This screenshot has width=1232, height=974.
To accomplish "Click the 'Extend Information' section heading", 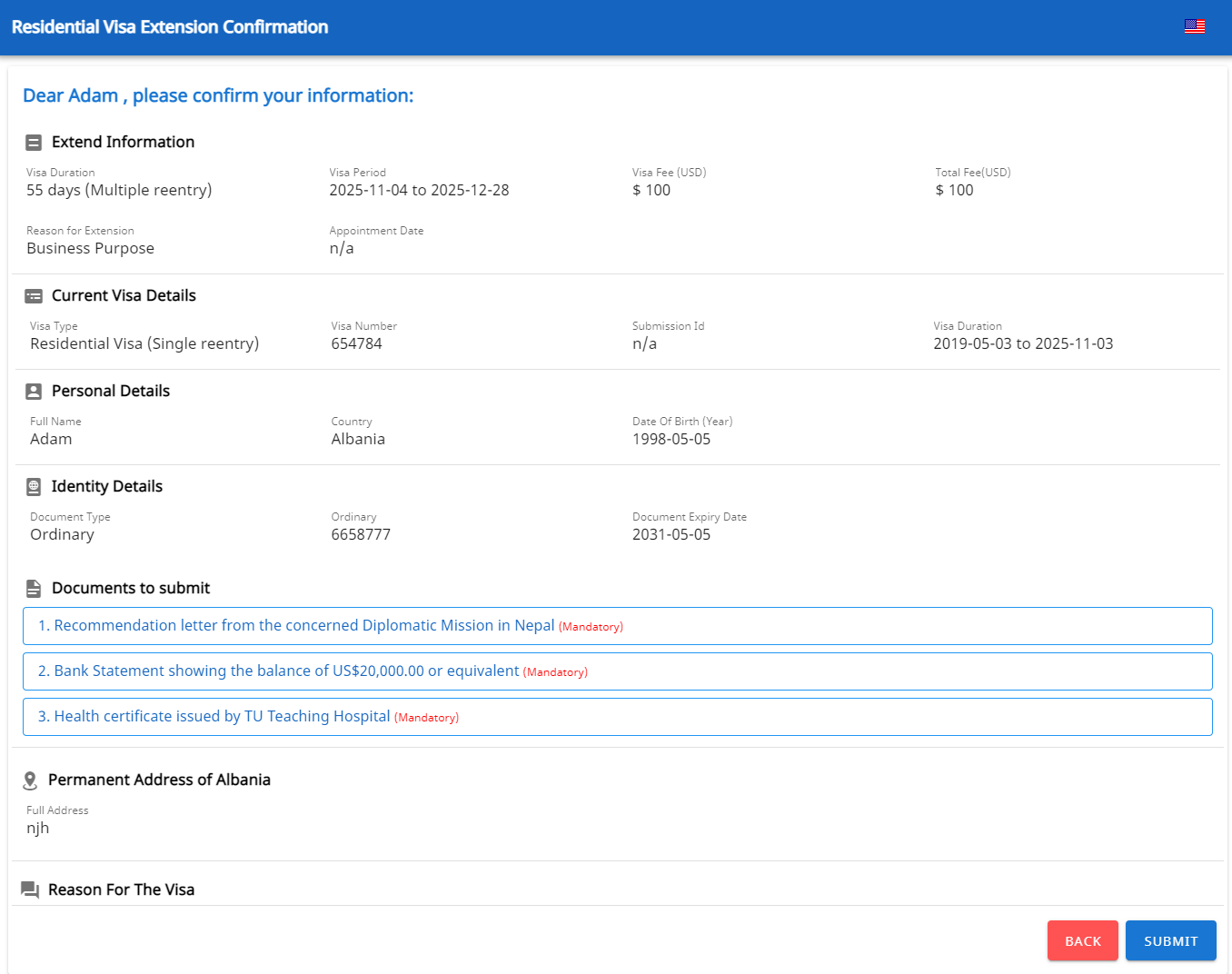I will (x=123, y=142).
